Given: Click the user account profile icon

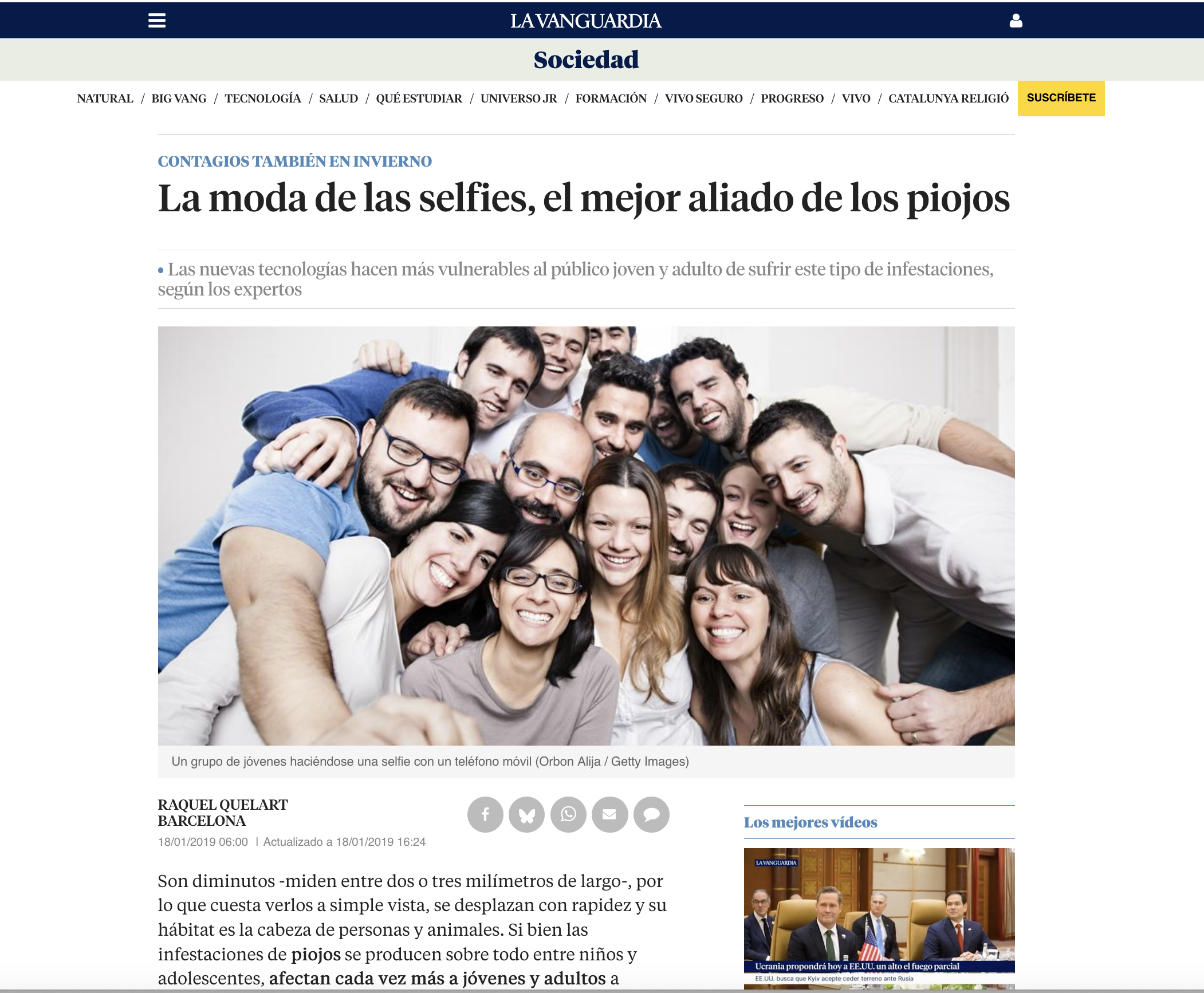Looking at the screenshot, I should click(x=1016, y=21).
